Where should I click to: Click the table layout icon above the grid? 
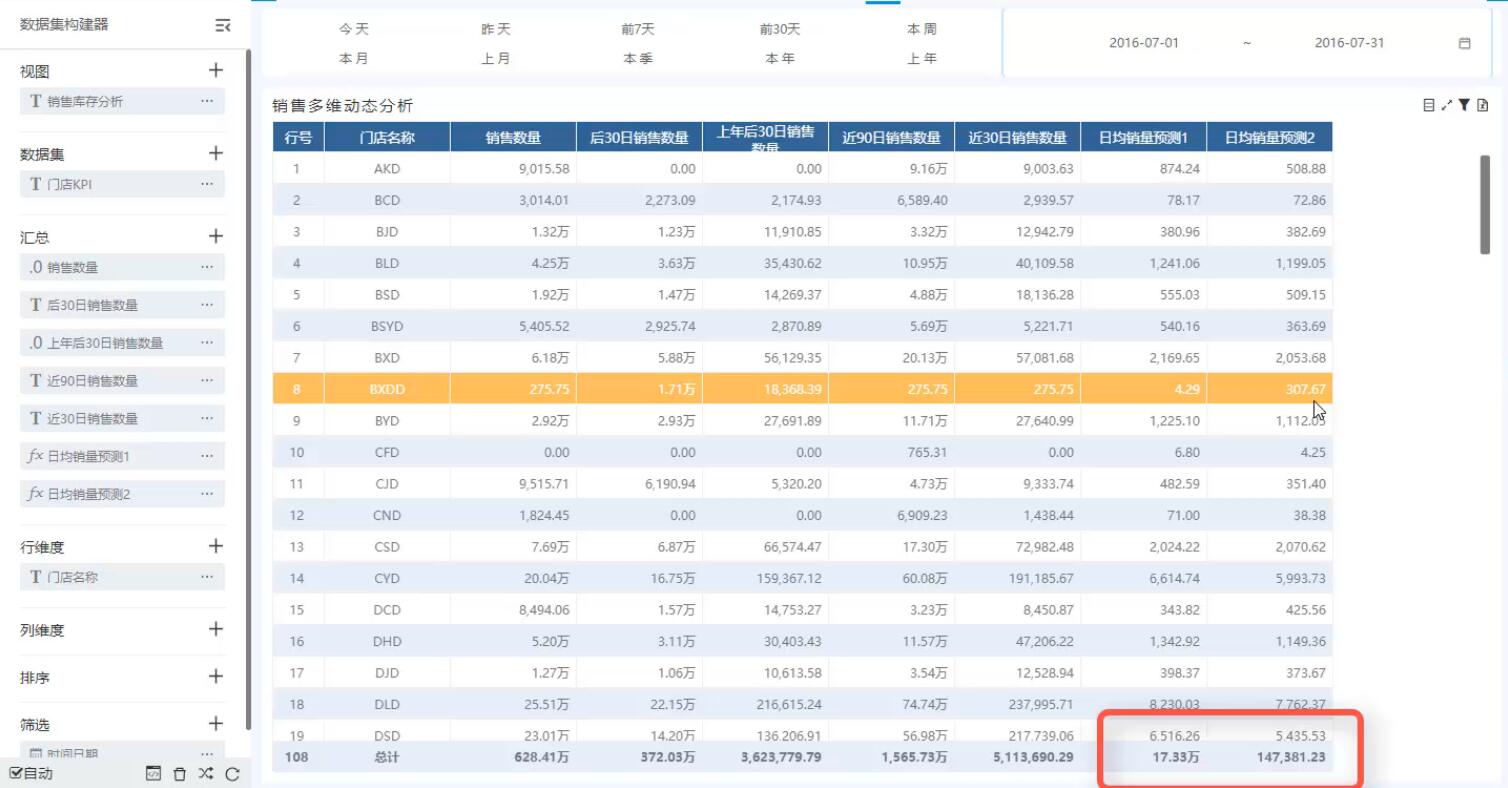pos(1429,105)
